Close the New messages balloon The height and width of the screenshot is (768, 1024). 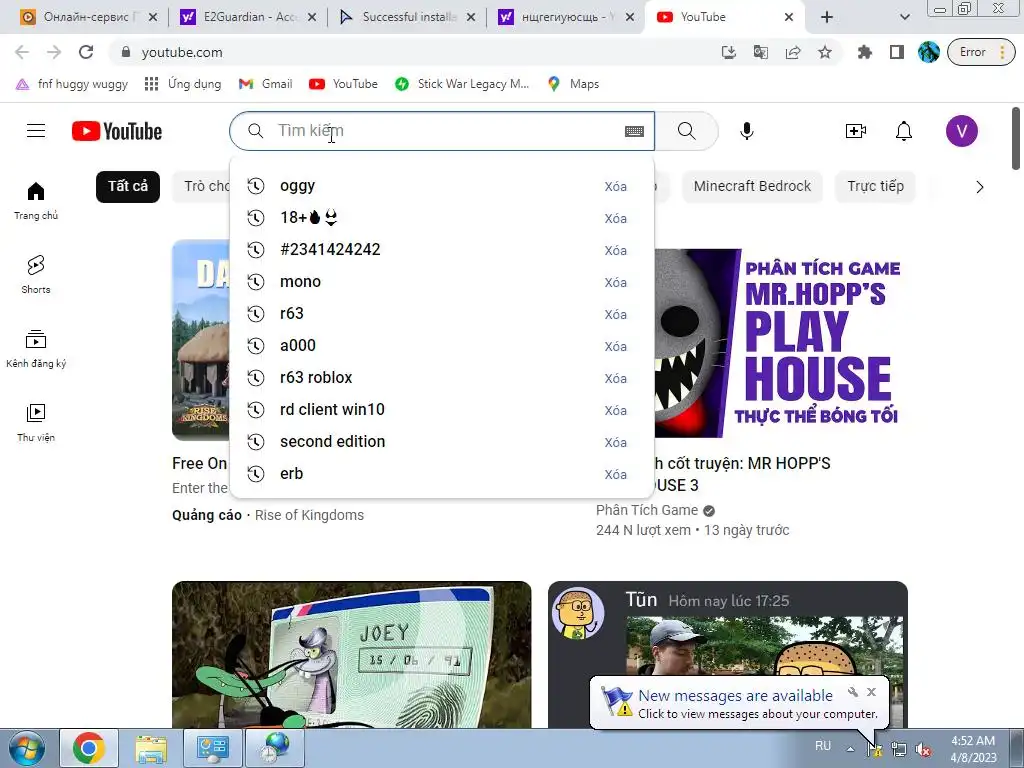[x=871, y=692]
